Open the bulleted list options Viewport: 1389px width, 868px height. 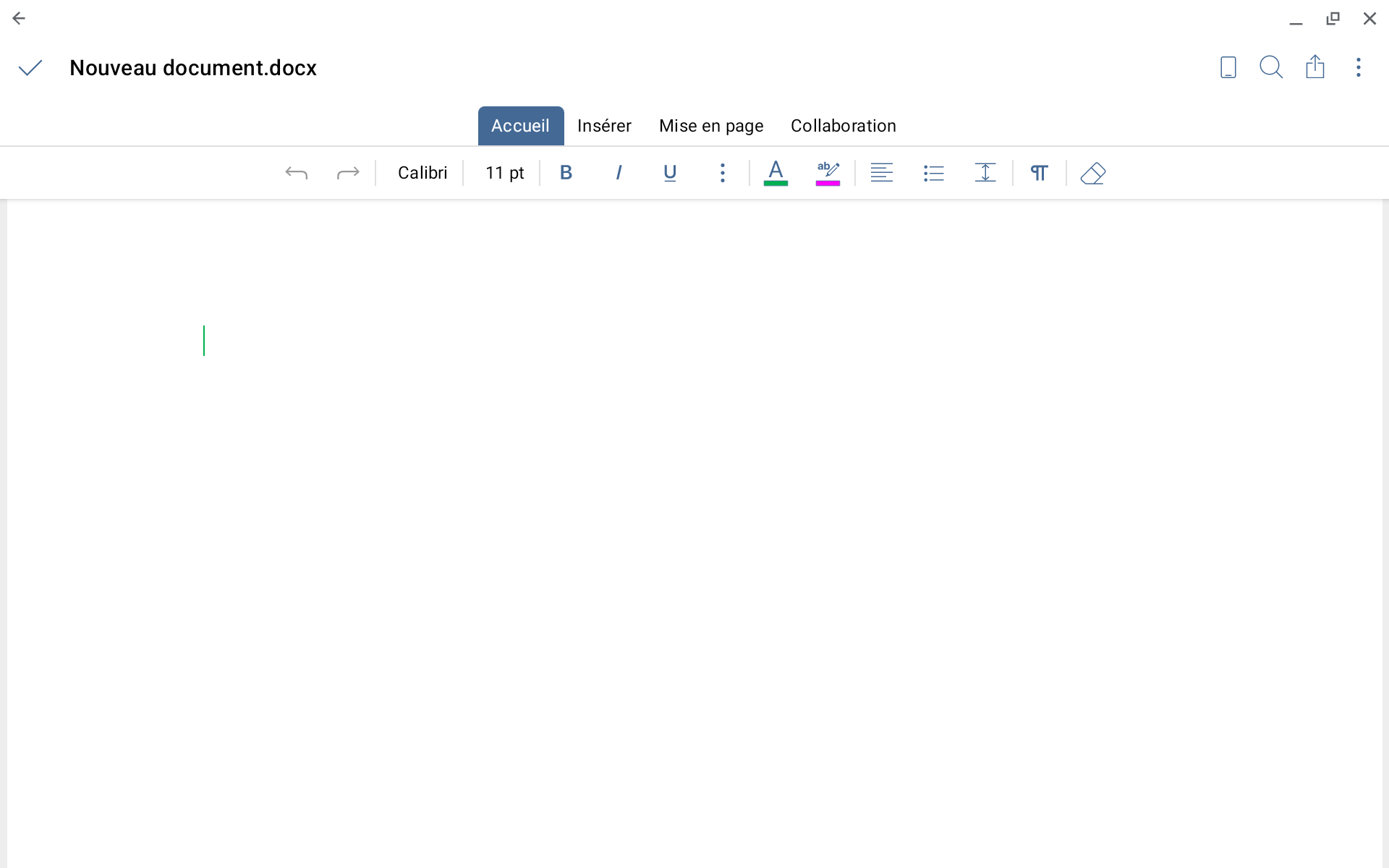tap(933, 173)
